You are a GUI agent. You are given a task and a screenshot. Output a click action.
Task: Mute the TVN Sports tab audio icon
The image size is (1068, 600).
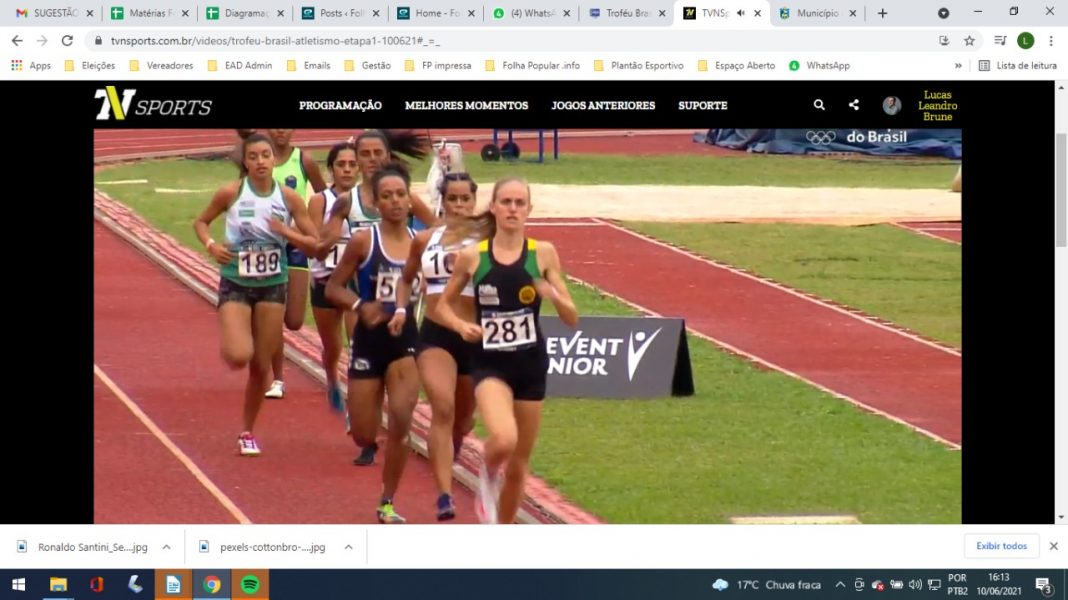(740, 13)
